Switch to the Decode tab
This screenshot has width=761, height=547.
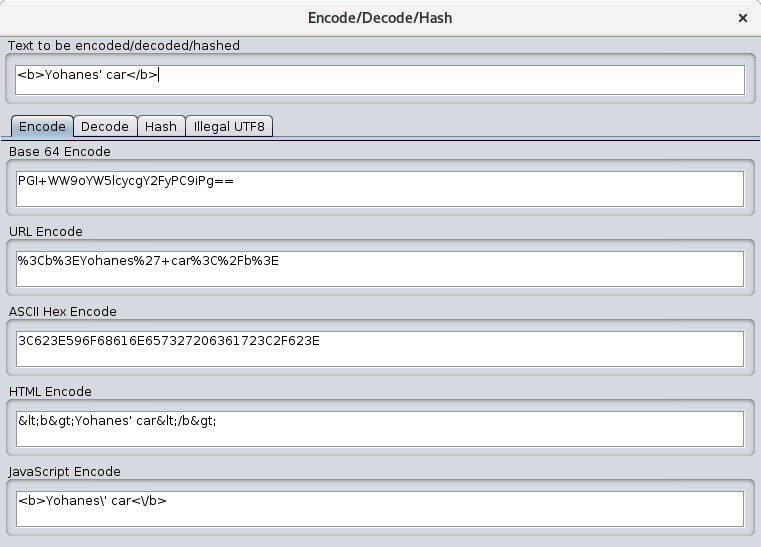(105, 126)
